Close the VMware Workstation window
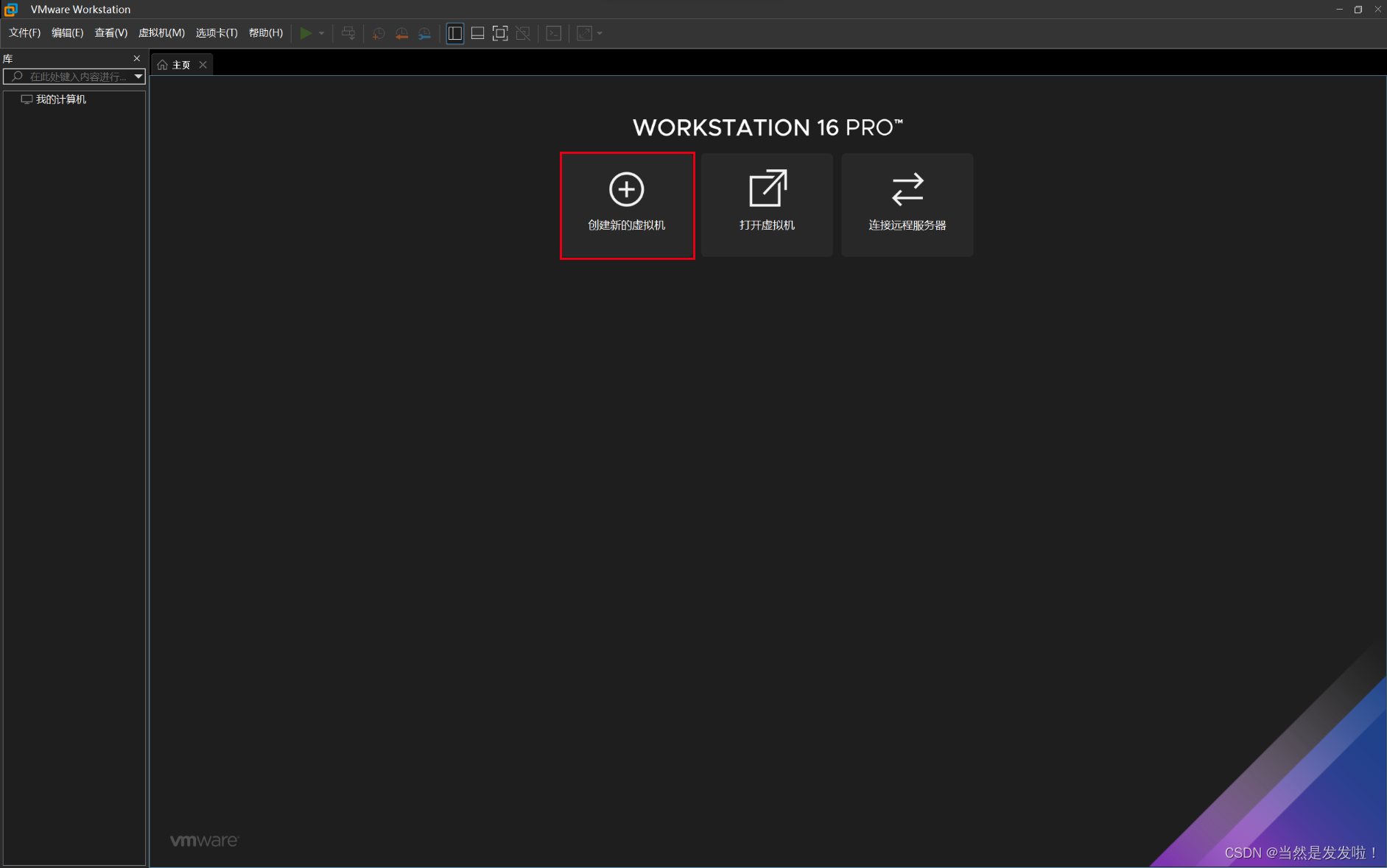 [1377, 9]
